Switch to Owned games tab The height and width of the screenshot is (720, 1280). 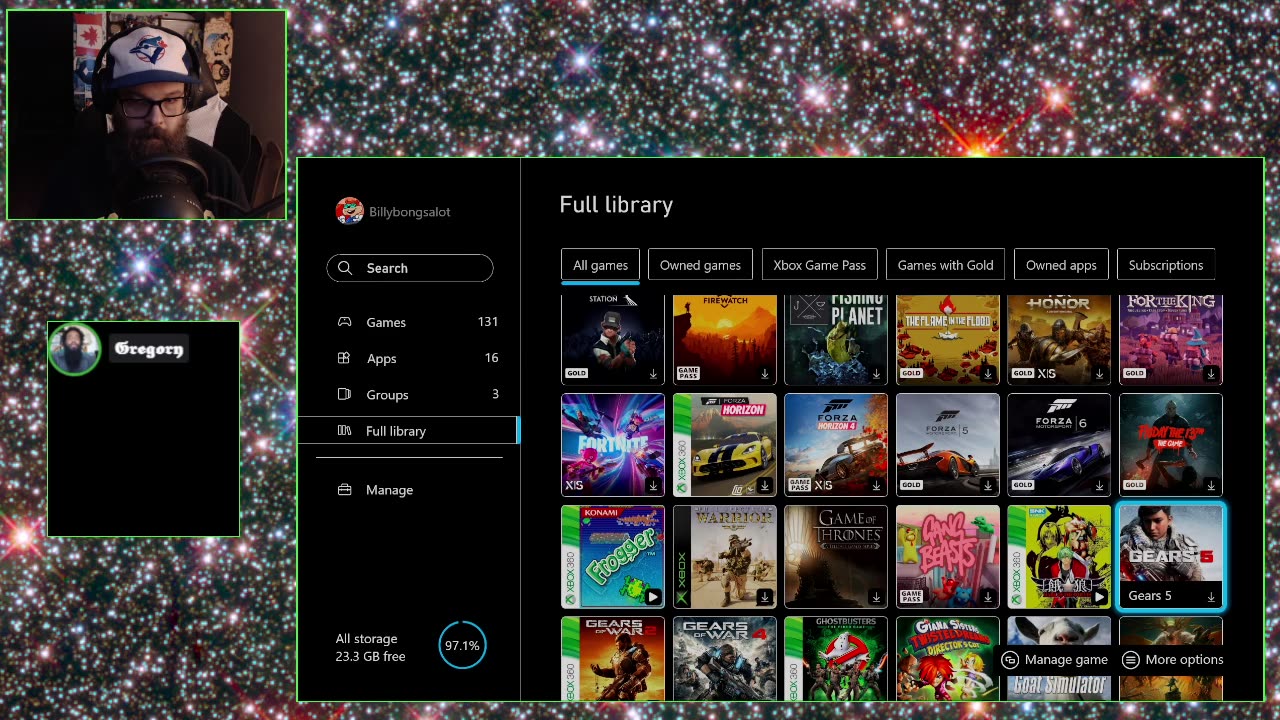click(700, 265)
